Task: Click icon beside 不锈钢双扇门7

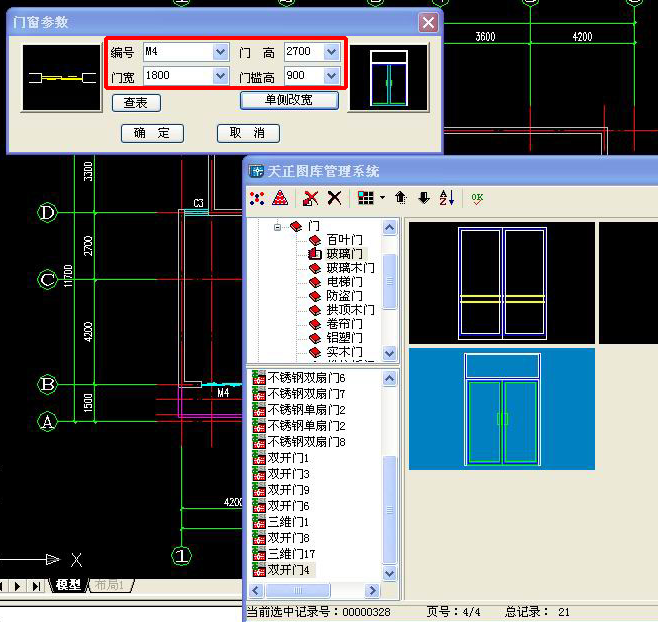Action: point(258,394)
